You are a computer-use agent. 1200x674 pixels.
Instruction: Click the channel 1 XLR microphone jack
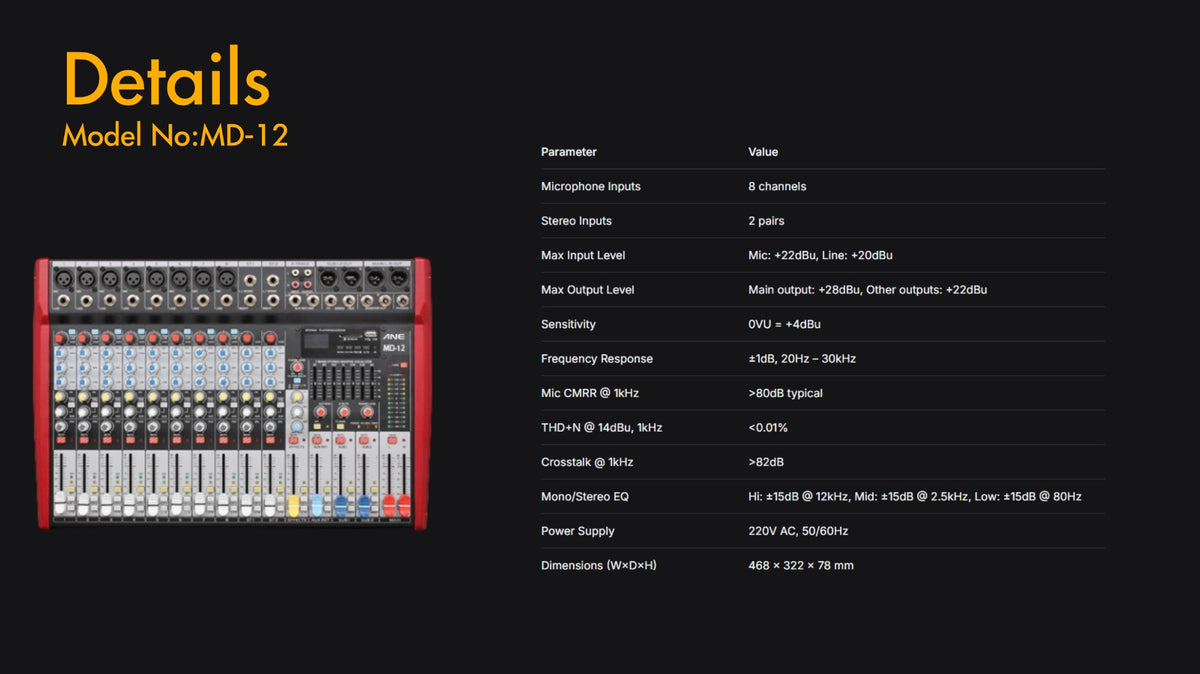[x=63, y=278]
